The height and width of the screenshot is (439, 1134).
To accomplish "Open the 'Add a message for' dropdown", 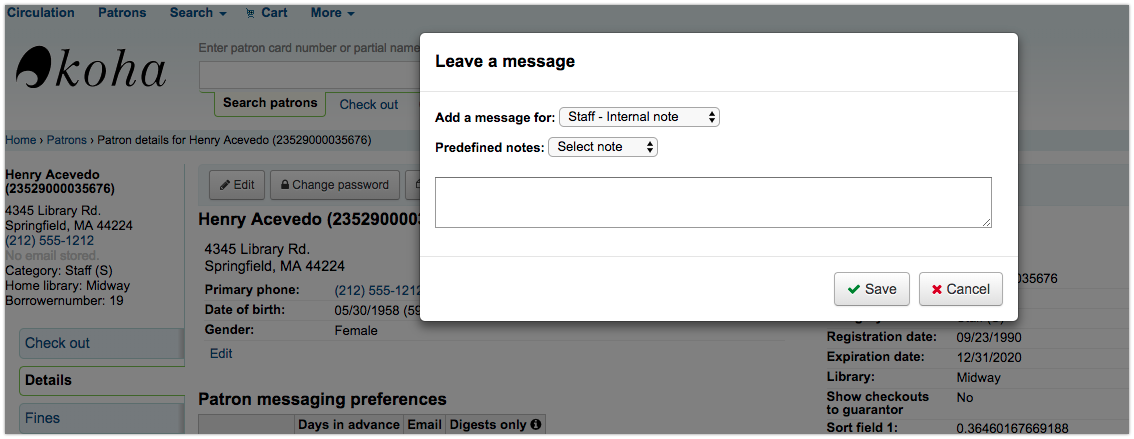I will tap(639, 117).
